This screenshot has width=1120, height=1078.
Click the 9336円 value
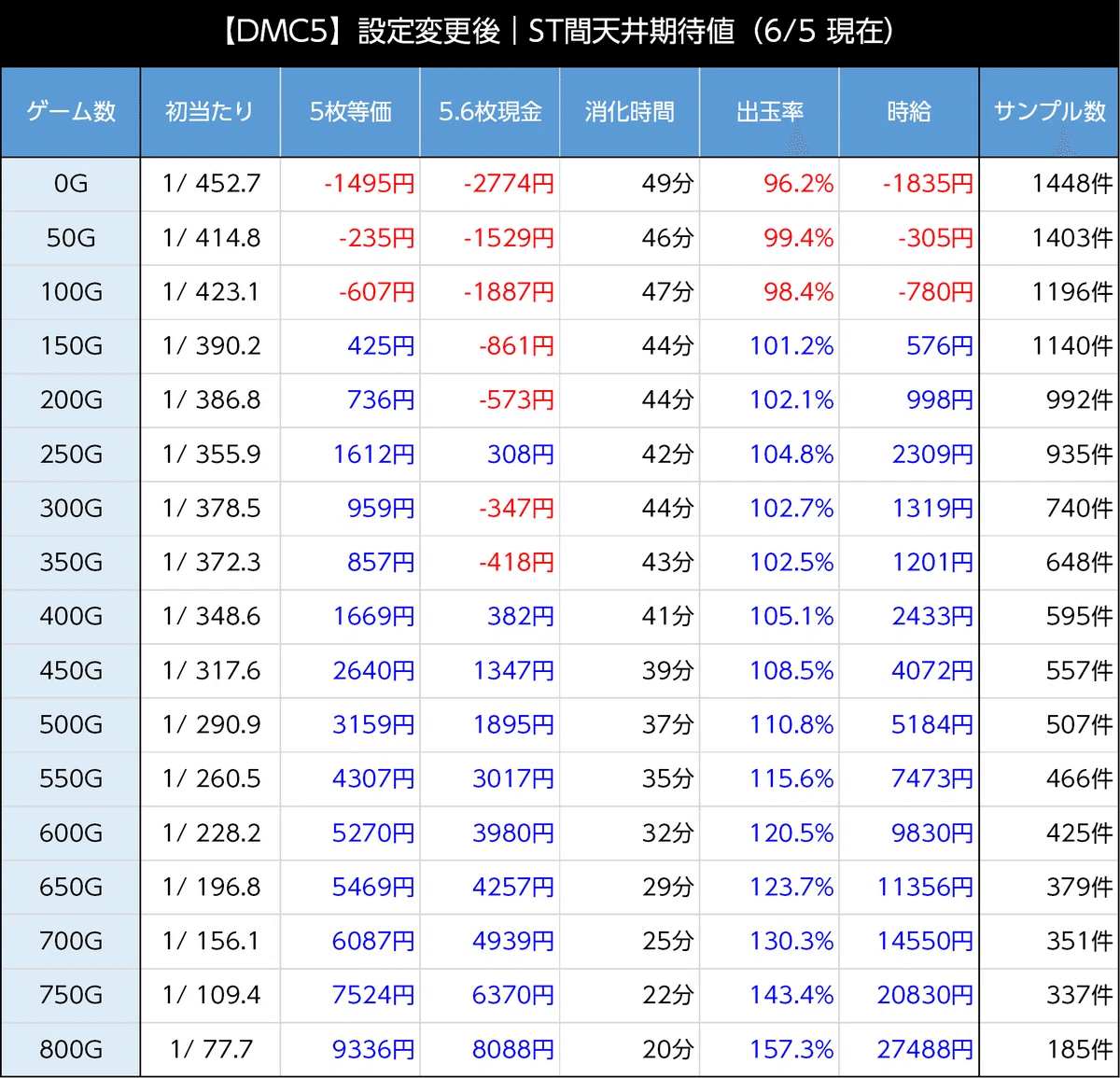(374, 1050)
